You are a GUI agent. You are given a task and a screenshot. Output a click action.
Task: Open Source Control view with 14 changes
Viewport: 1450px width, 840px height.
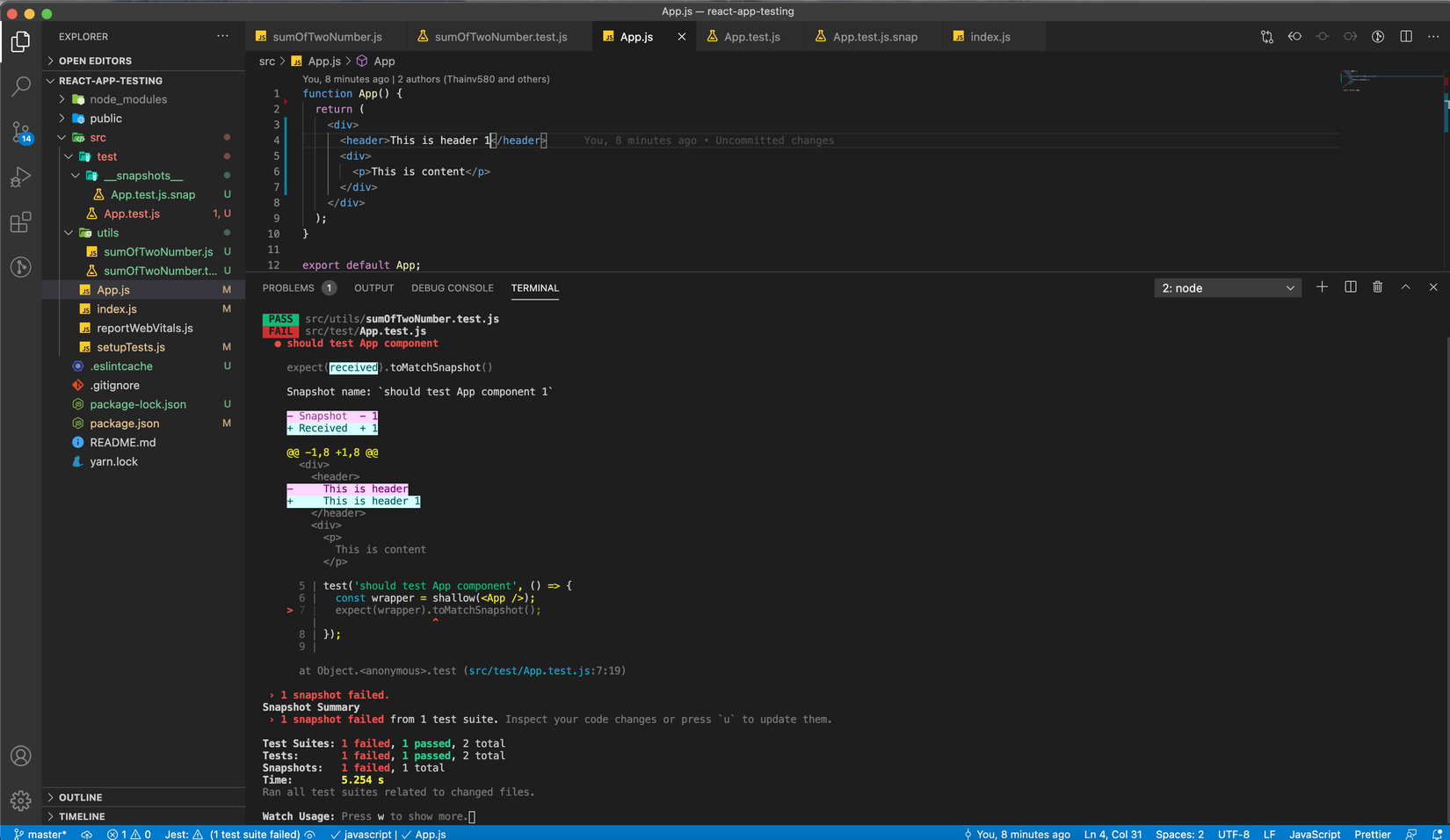pyautogui.click(x=20, y=133)
